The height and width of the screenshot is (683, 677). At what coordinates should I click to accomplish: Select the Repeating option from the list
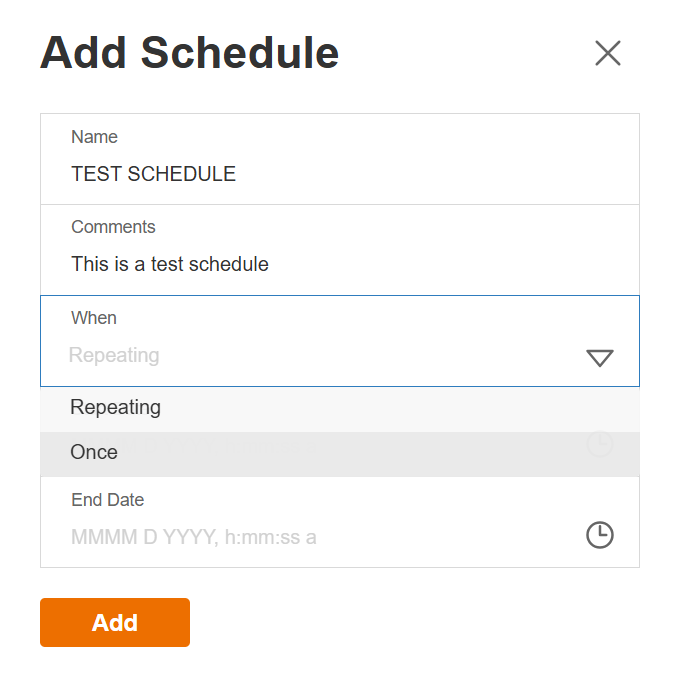tap(115, 407)
